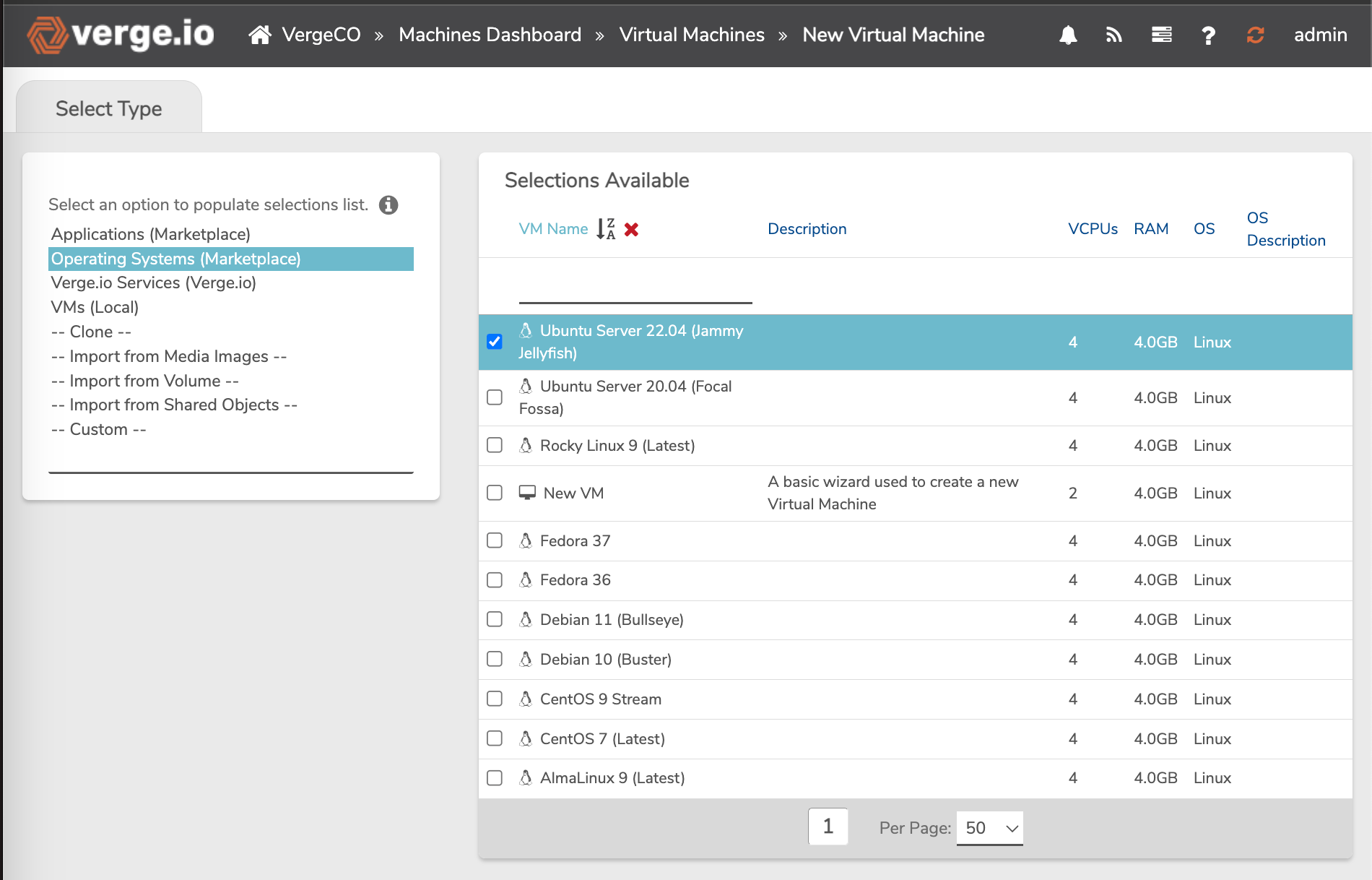Screen dimensions: 1372x880
Task: Sort by VCPUs column header
Action: click(x=1093, y=229)
